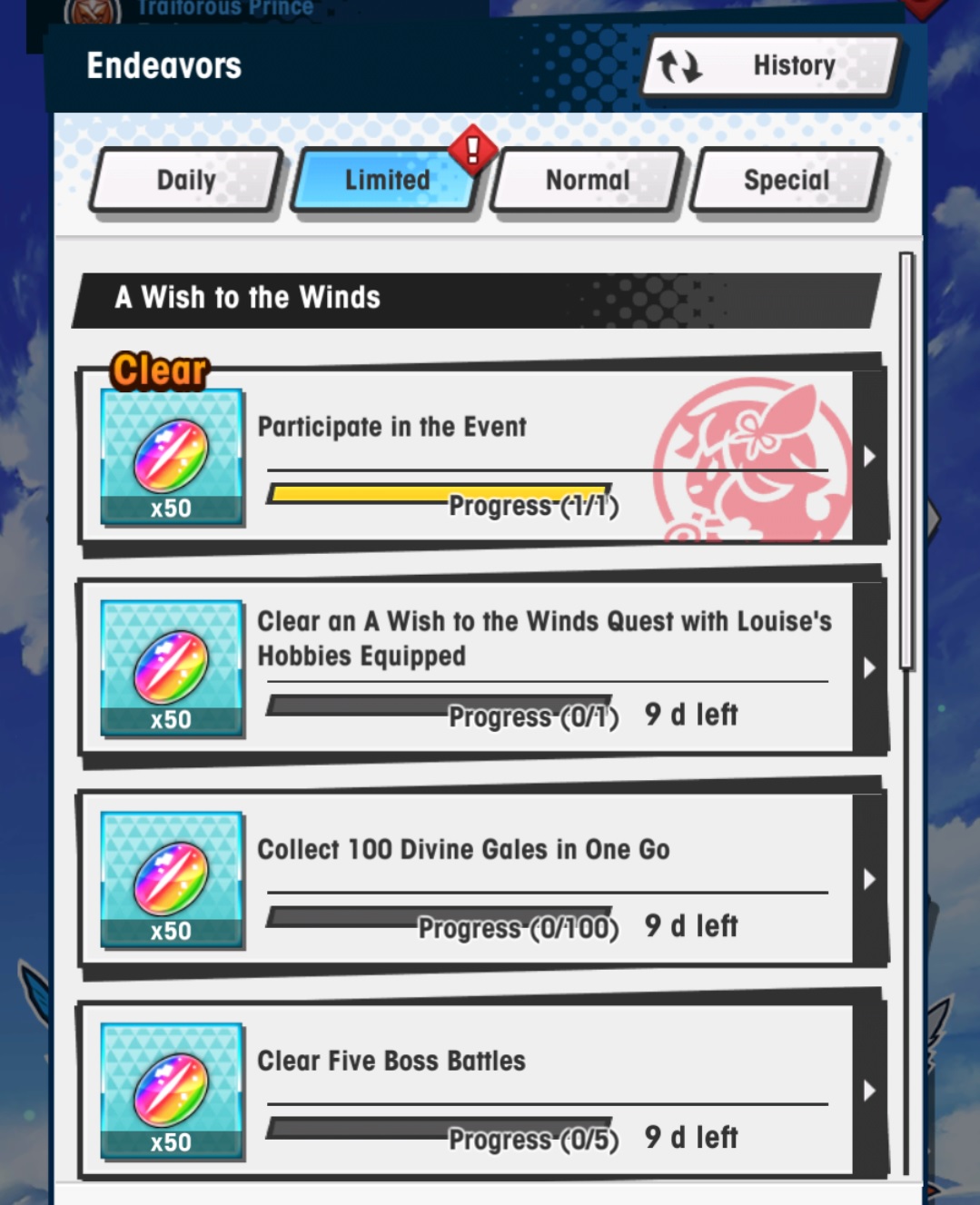Click the refresh arrows icon beside History
This screenshot has height=1205, width=980.
pyautogui.click(x=679, y=65)
